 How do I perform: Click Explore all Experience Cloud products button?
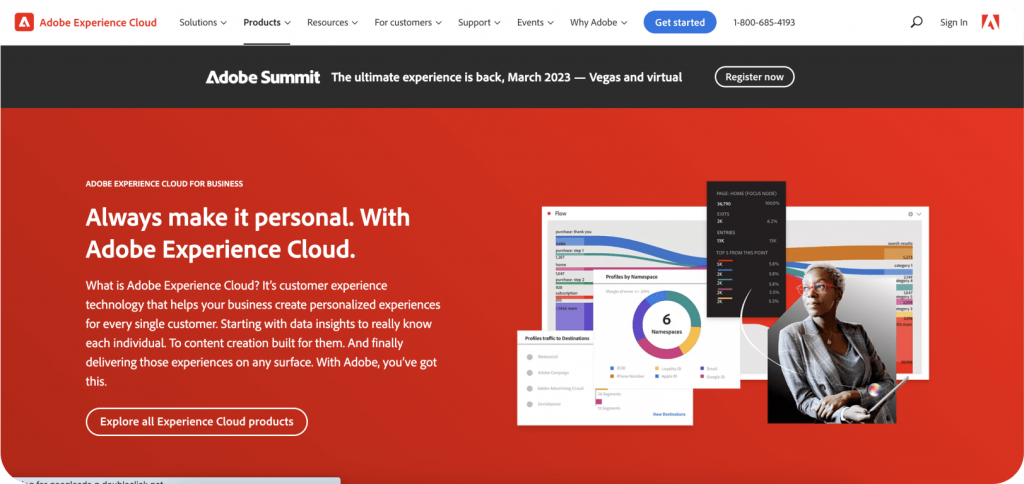(x=197, y=421)
